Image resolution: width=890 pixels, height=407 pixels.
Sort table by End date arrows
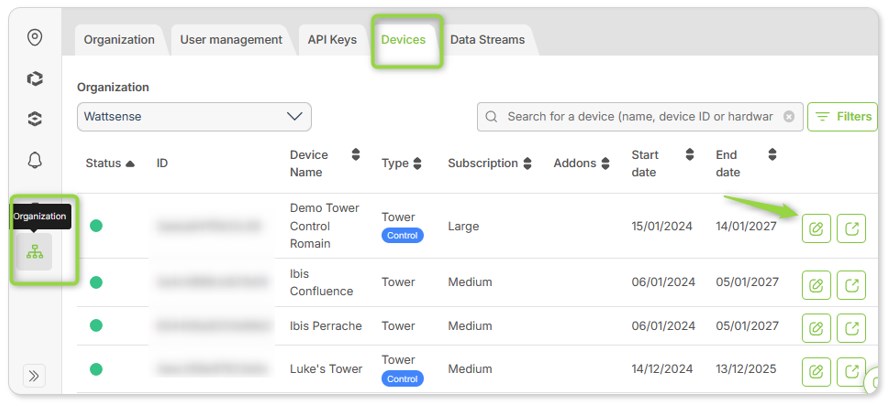click(x=772, y=154)
